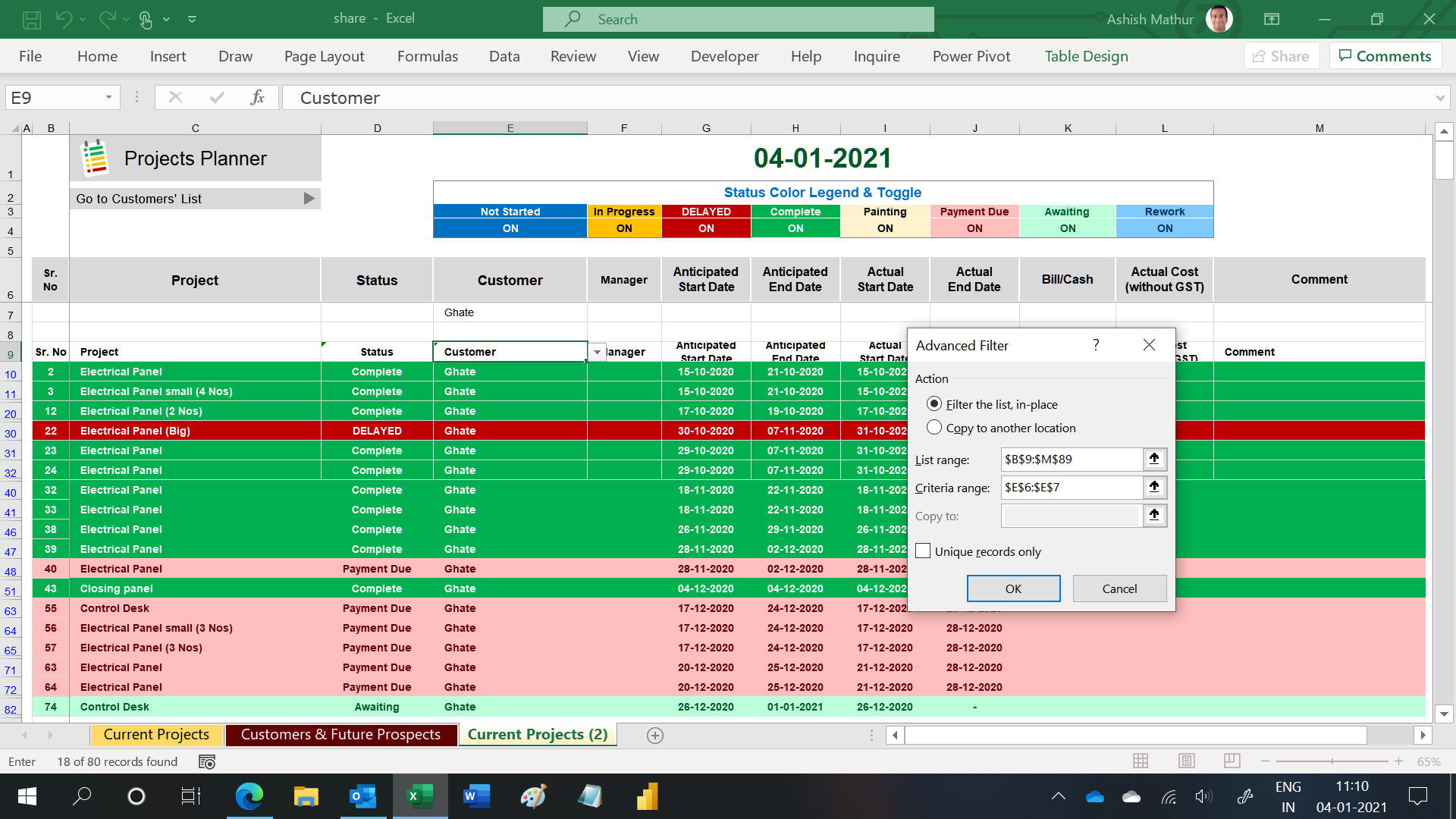Add a new sheet with plus icon

pyautogui.click(x=655, y=735)
